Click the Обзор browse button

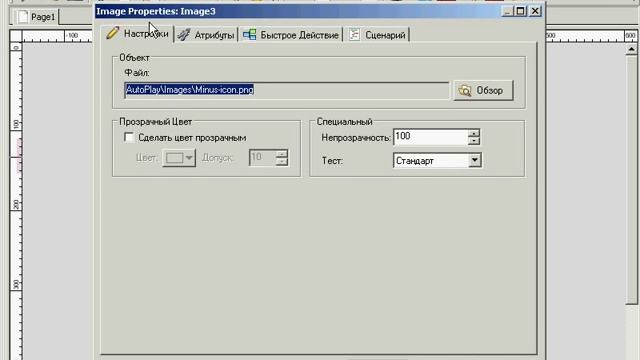coord(483,90)
